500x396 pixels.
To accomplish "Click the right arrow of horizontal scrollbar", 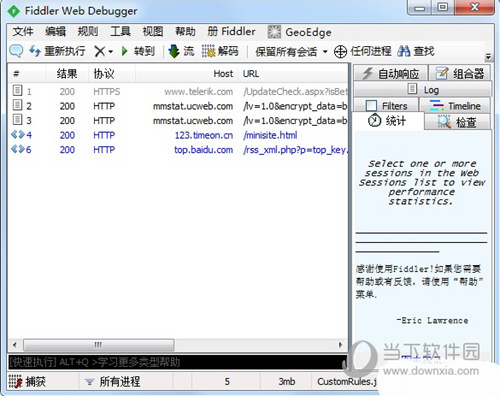I will click(x=340, y=345).
